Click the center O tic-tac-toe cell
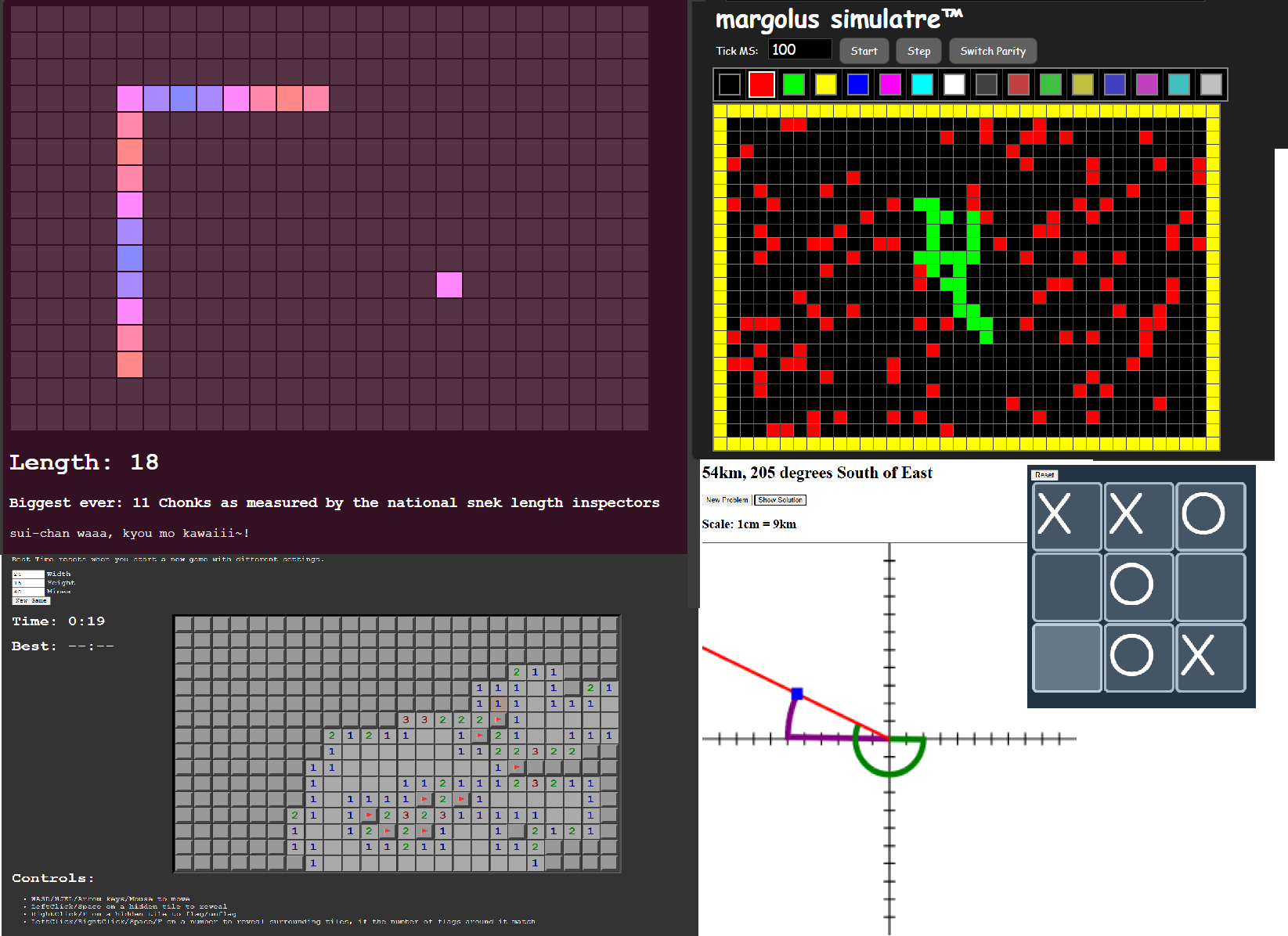This screenshot has height=936, width=1288. tap(1138, 586)
